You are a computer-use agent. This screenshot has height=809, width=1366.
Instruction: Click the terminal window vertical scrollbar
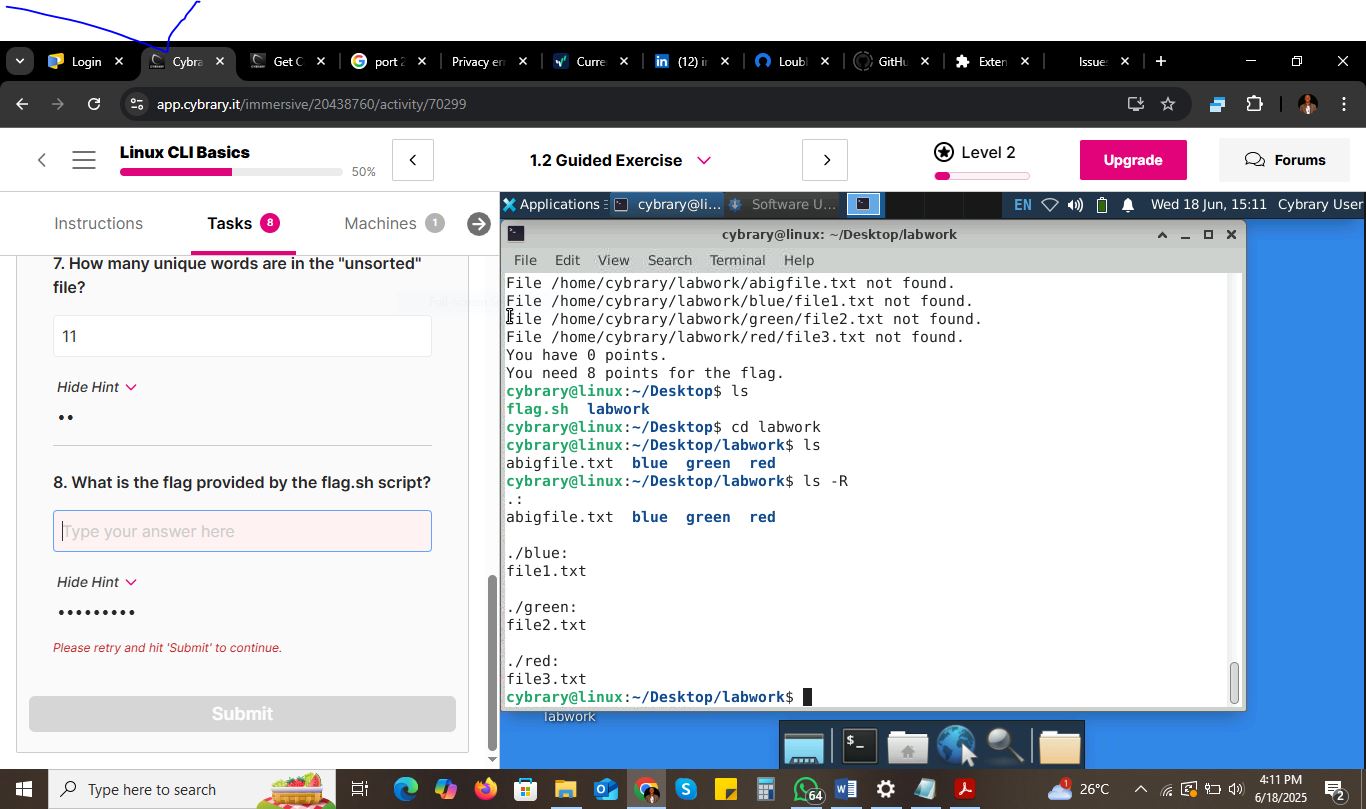click(x=1235, y=682)
